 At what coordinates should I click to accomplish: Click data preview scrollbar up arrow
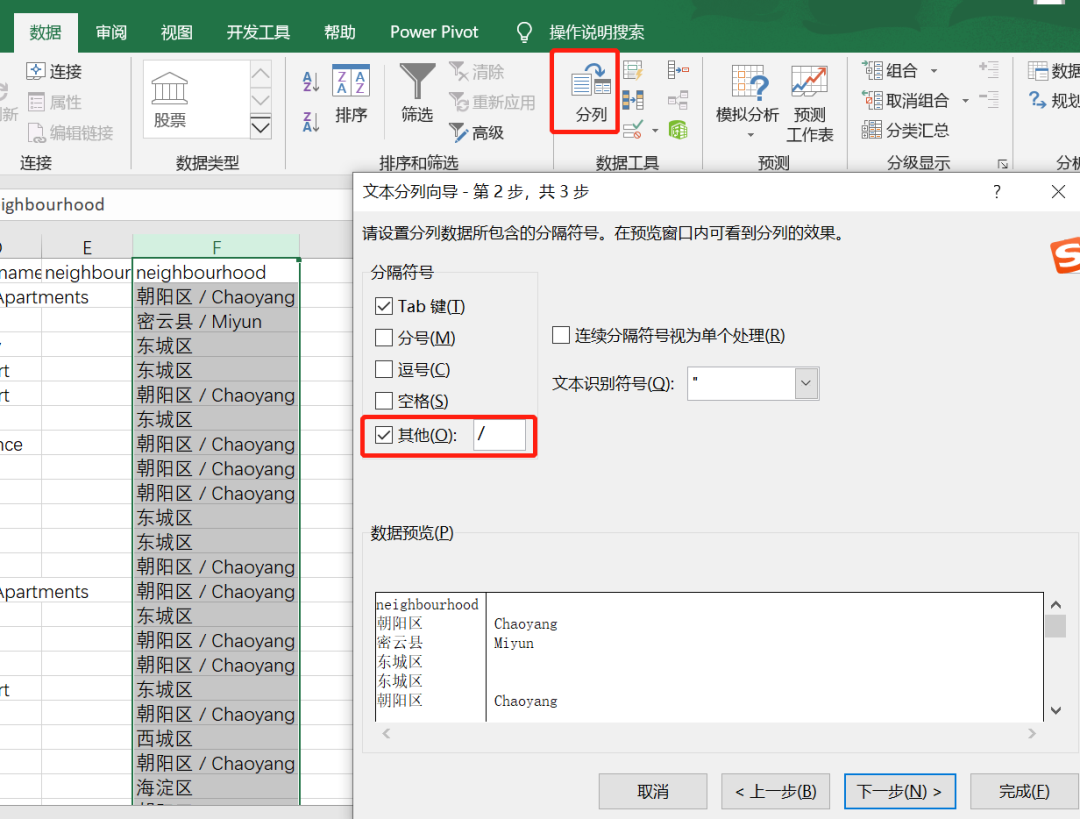1055,605
